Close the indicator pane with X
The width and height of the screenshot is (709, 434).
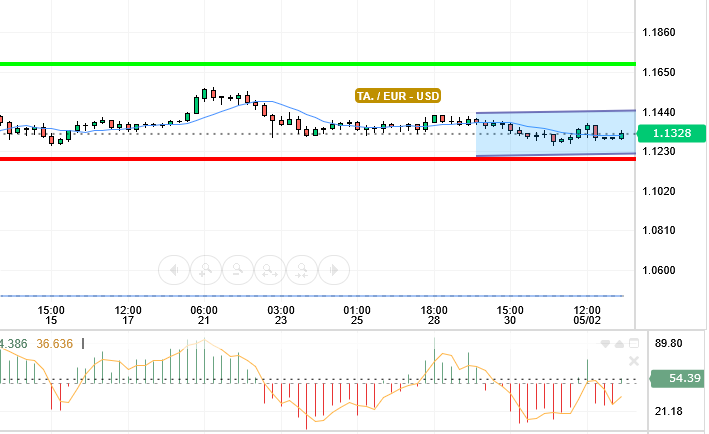click(634, 361)
